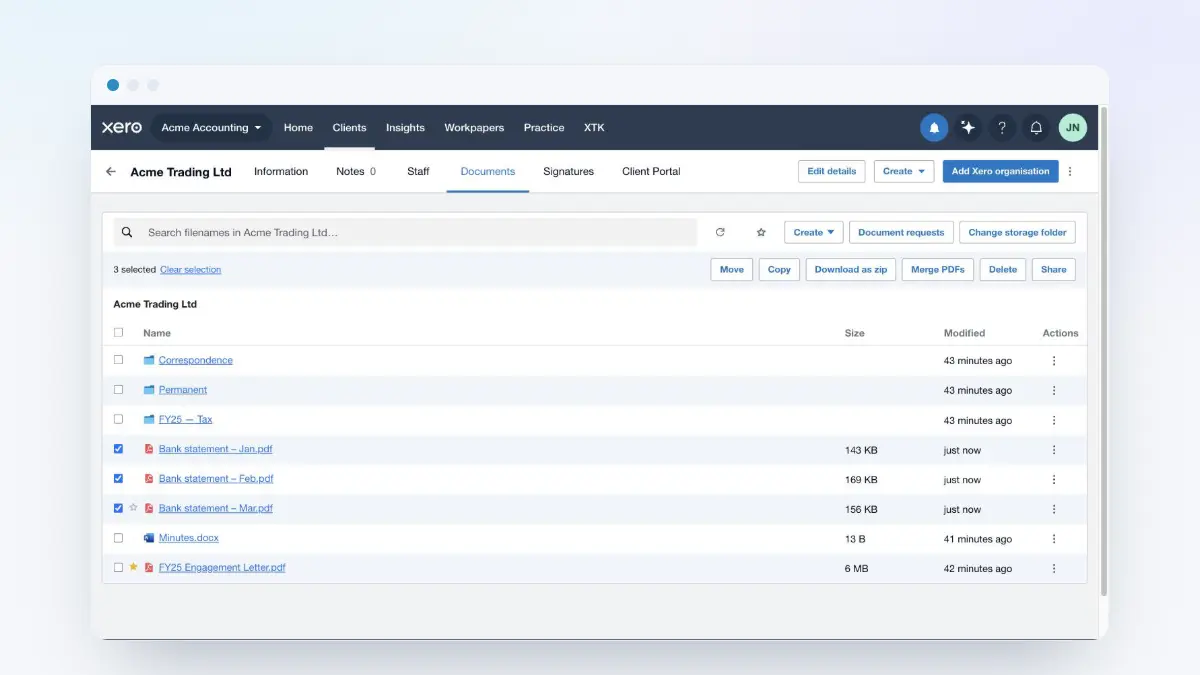Switch to the Signatures tab
This screenshot has height=675, width=1200.
(x=568, y=172)
